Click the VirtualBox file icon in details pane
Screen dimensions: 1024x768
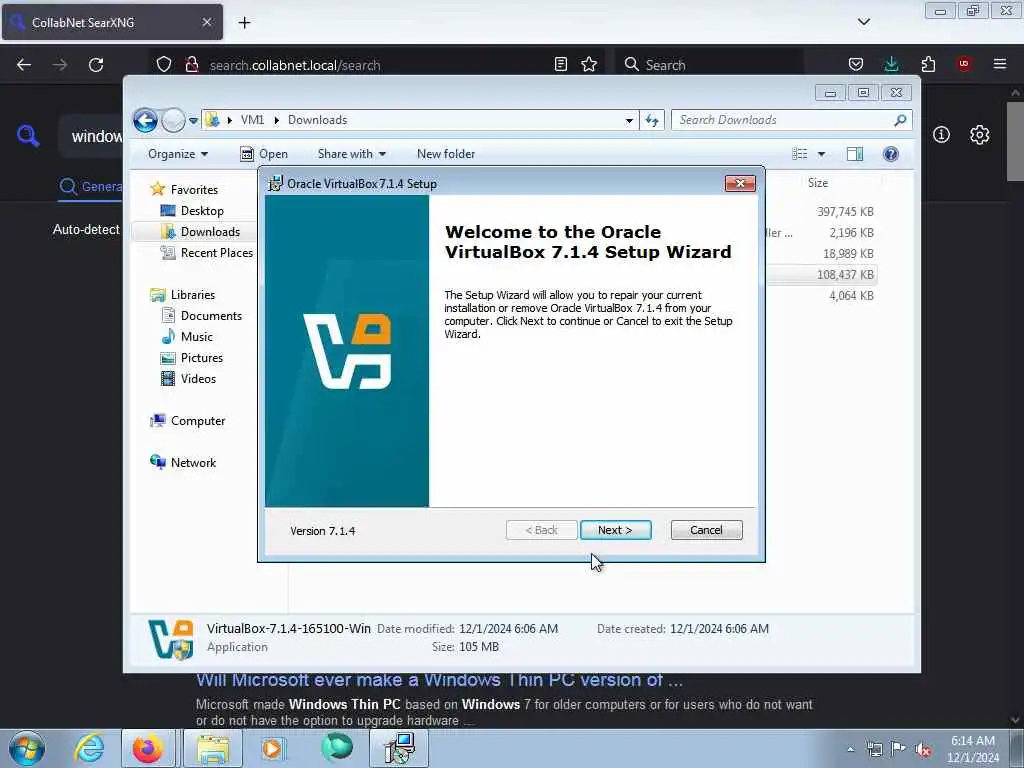pos(170,639)
